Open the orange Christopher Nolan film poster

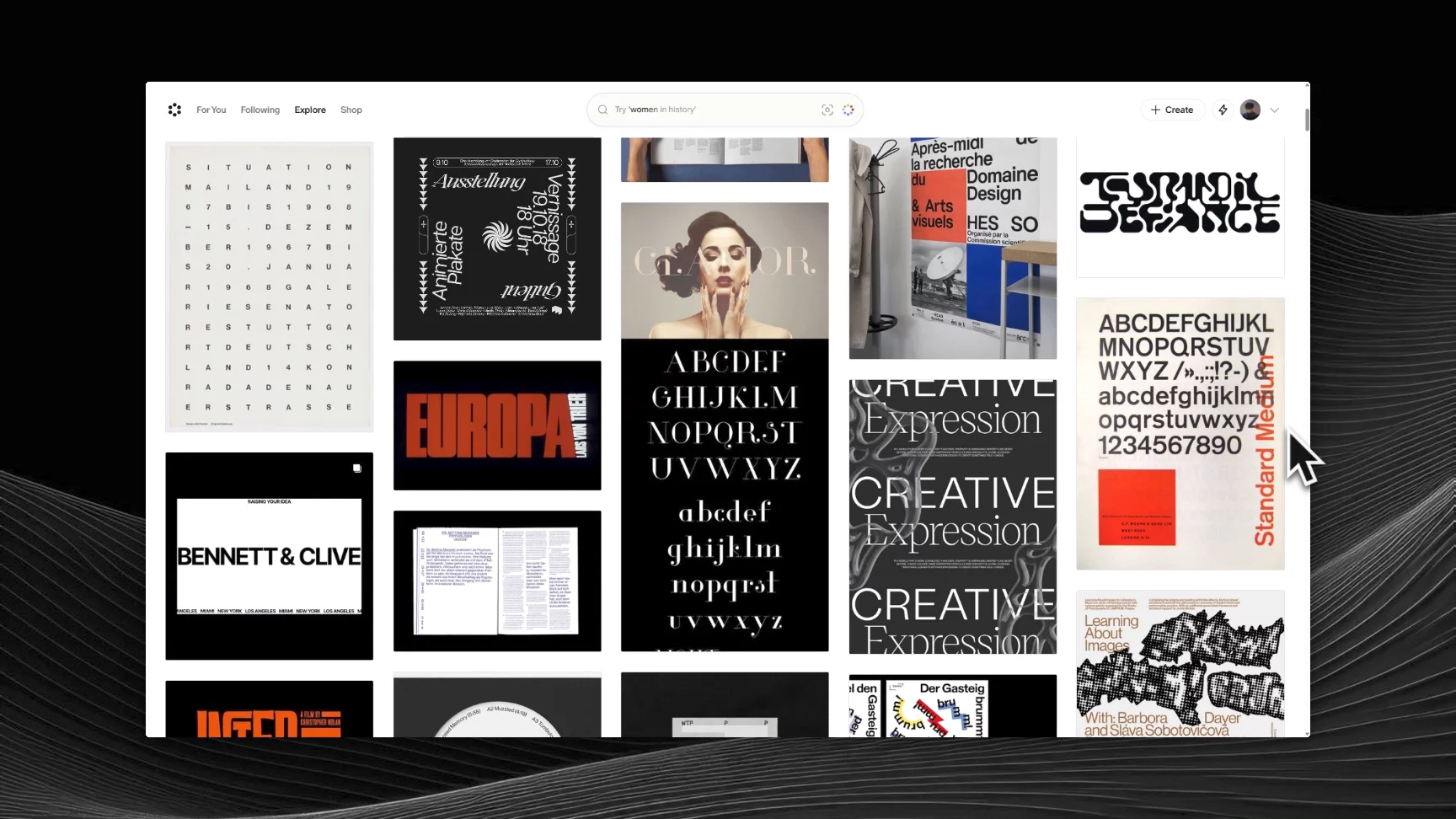(x=269, y=709)
